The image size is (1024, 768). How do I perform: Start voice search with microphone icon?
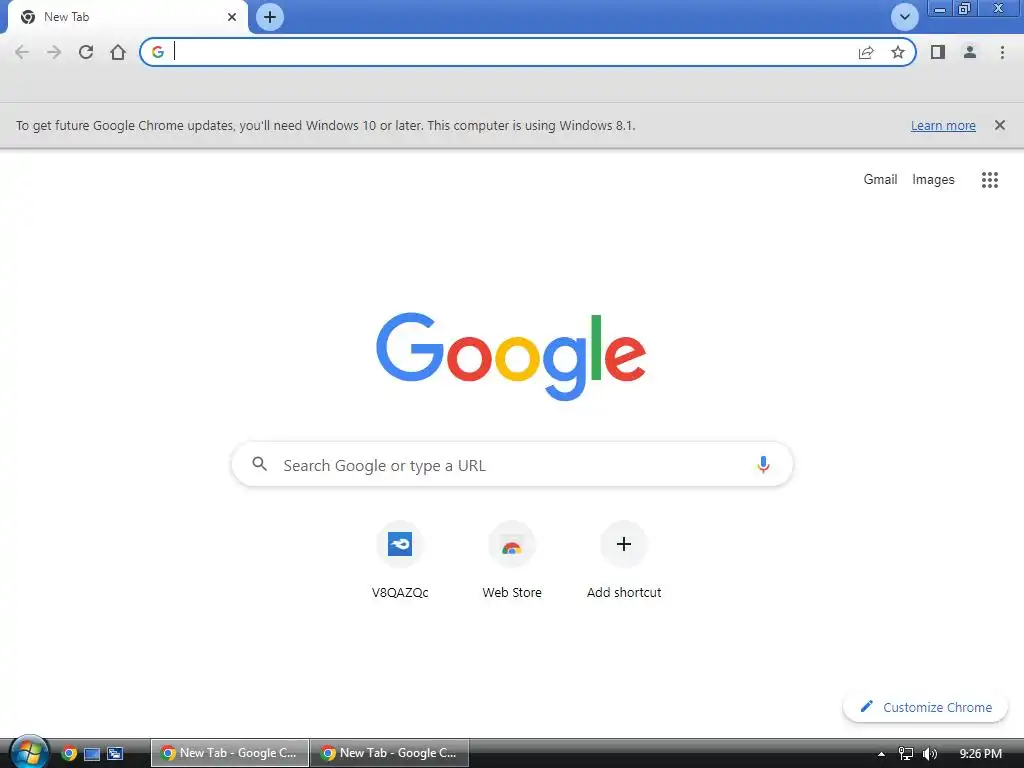[763, 464]
